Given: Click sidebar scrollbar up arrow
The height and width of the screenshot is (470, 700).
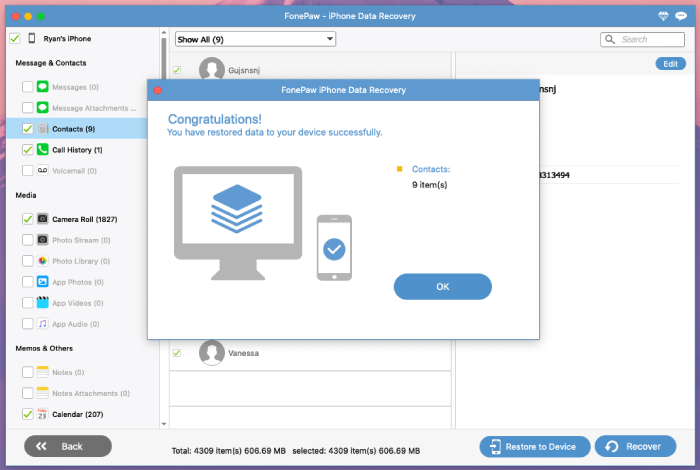Looking at the screenshot, I should [x=164, y=33].
